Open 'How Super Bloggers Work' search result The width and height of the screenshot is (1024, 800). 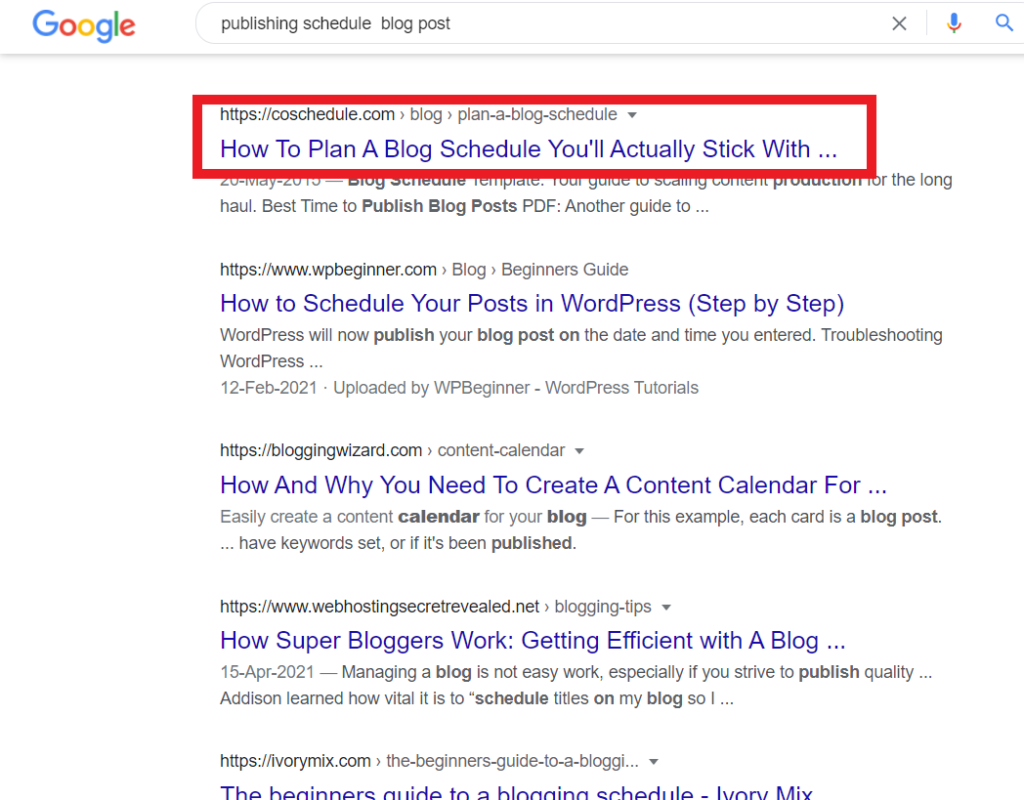pyautogui.click(x=533, y=640)
